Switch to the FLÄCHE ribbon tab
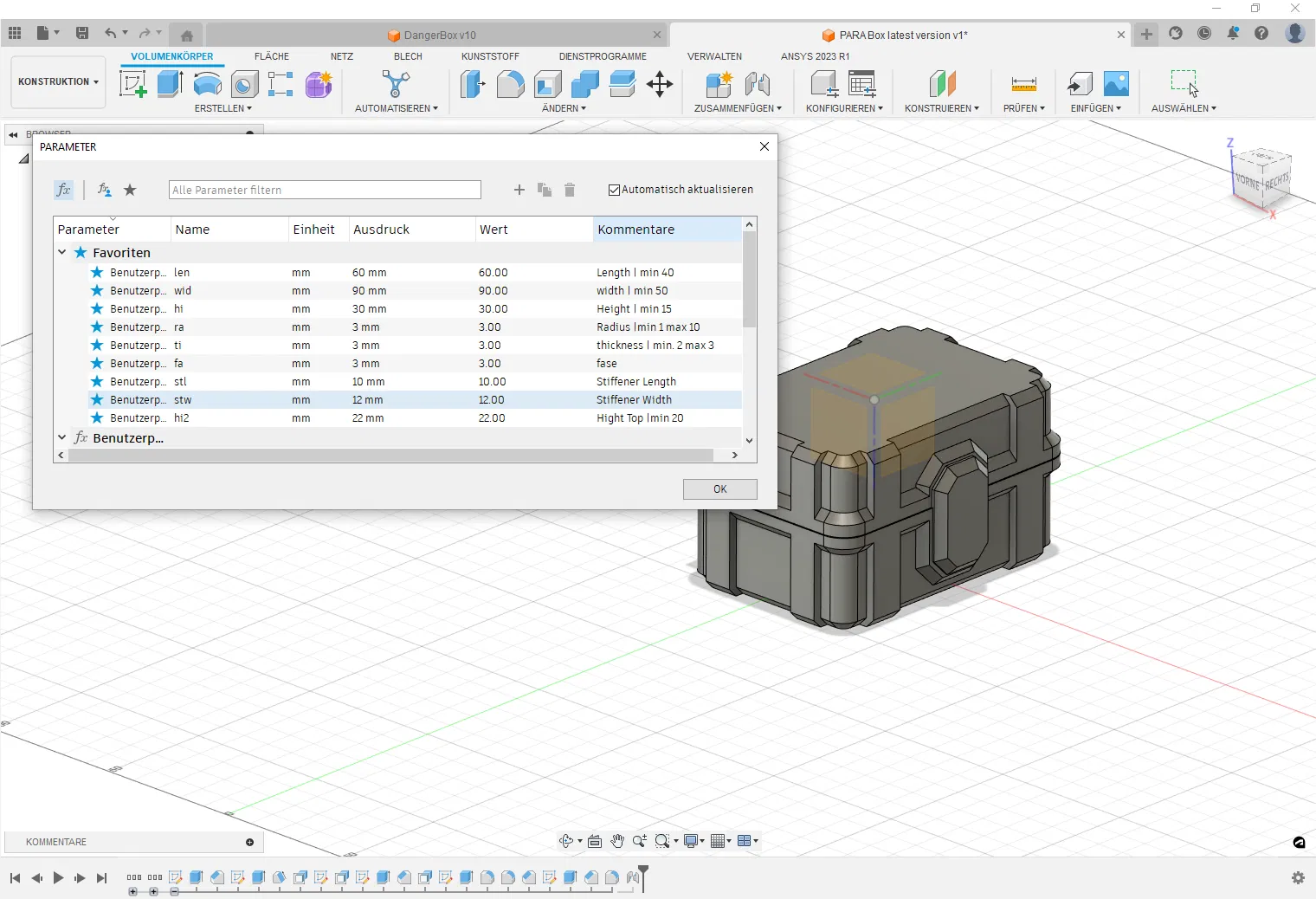 (271, 56)
